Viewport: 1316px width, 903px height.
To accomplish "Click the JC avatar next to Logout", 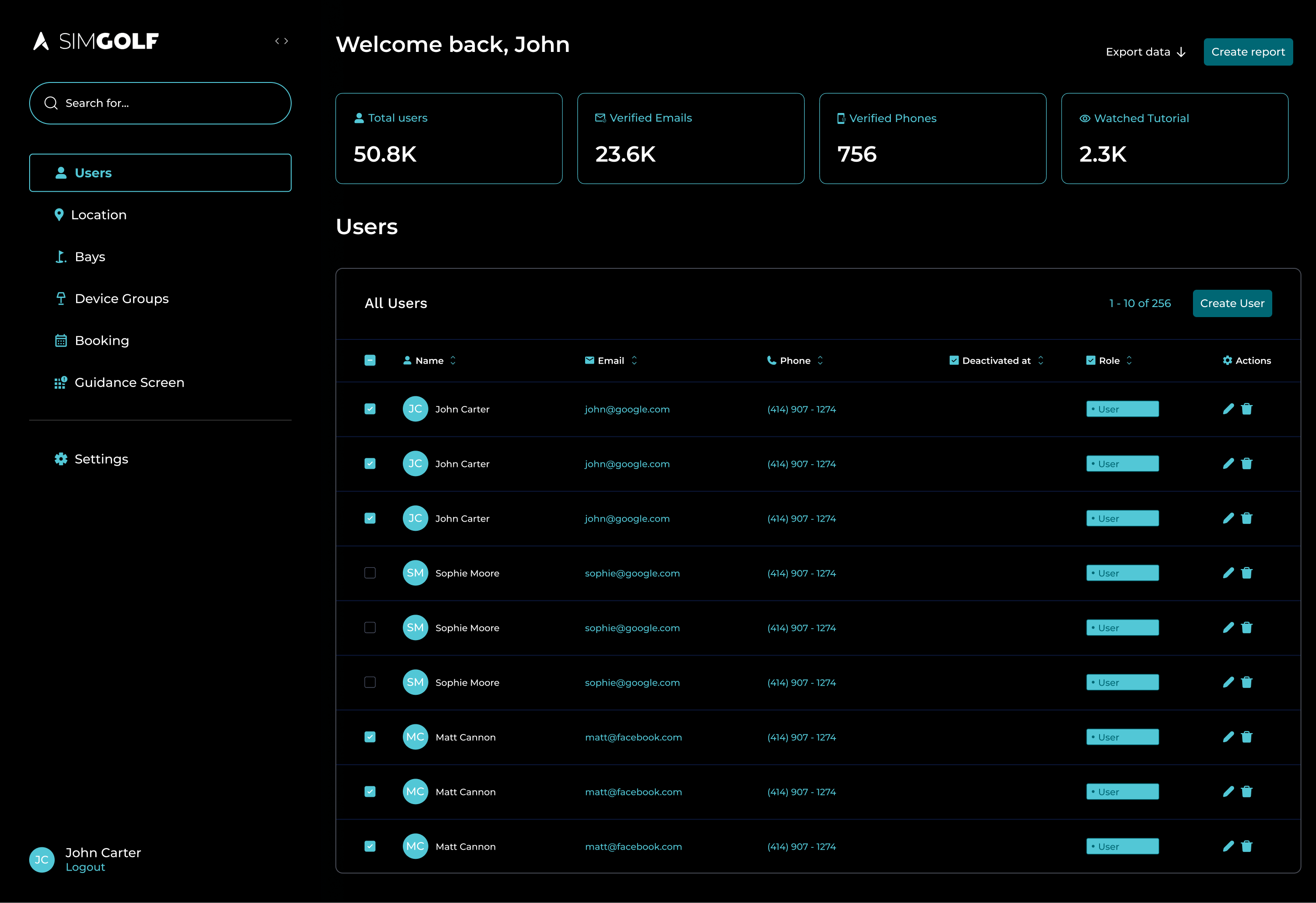I will 42,859.
